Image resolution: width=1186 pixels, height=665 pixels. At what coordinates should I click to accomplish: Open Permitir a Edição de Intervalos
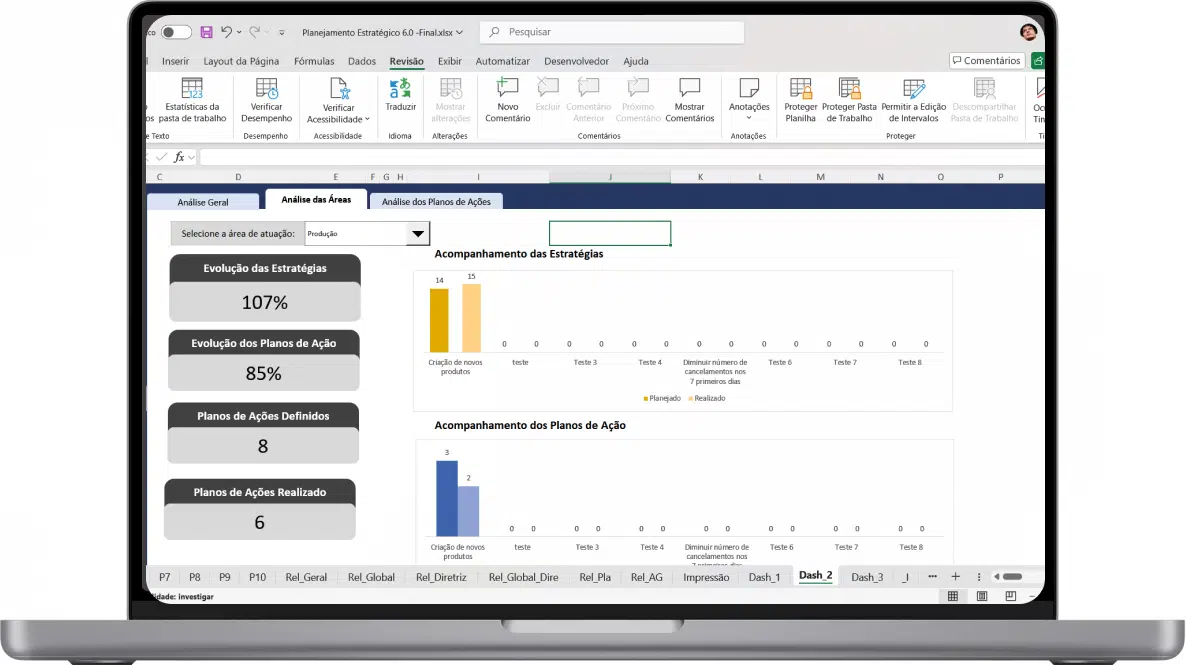(x=913, y=100)
